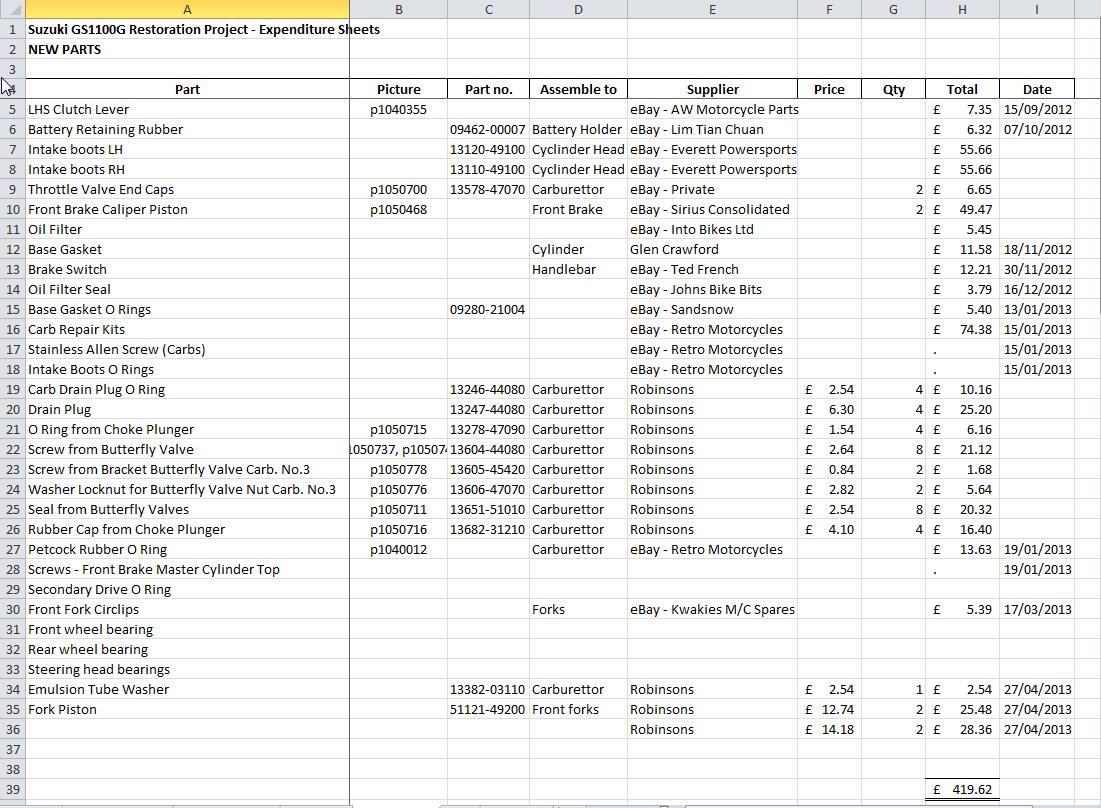Select the Front Brake Caliper Piston cell
Viewport: 1101px width, 808px height.
pyautogui.click(x=187, y=209)
